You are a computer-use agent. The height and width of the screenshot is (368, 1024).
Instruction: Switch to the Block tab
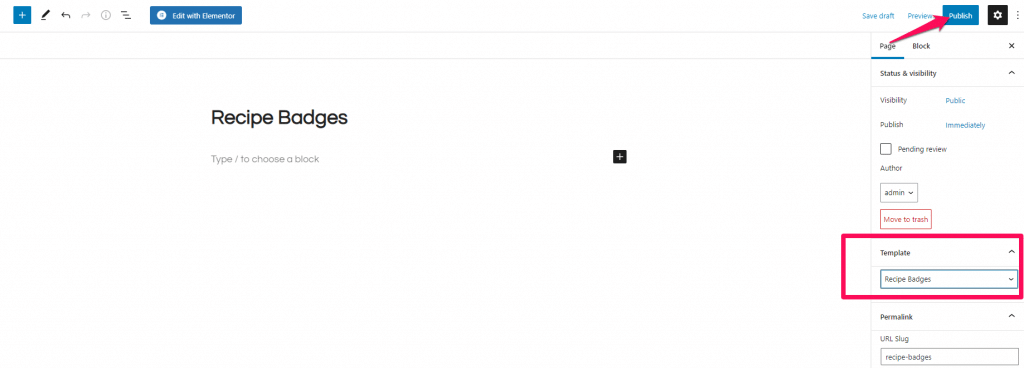(x=921, y=46)
